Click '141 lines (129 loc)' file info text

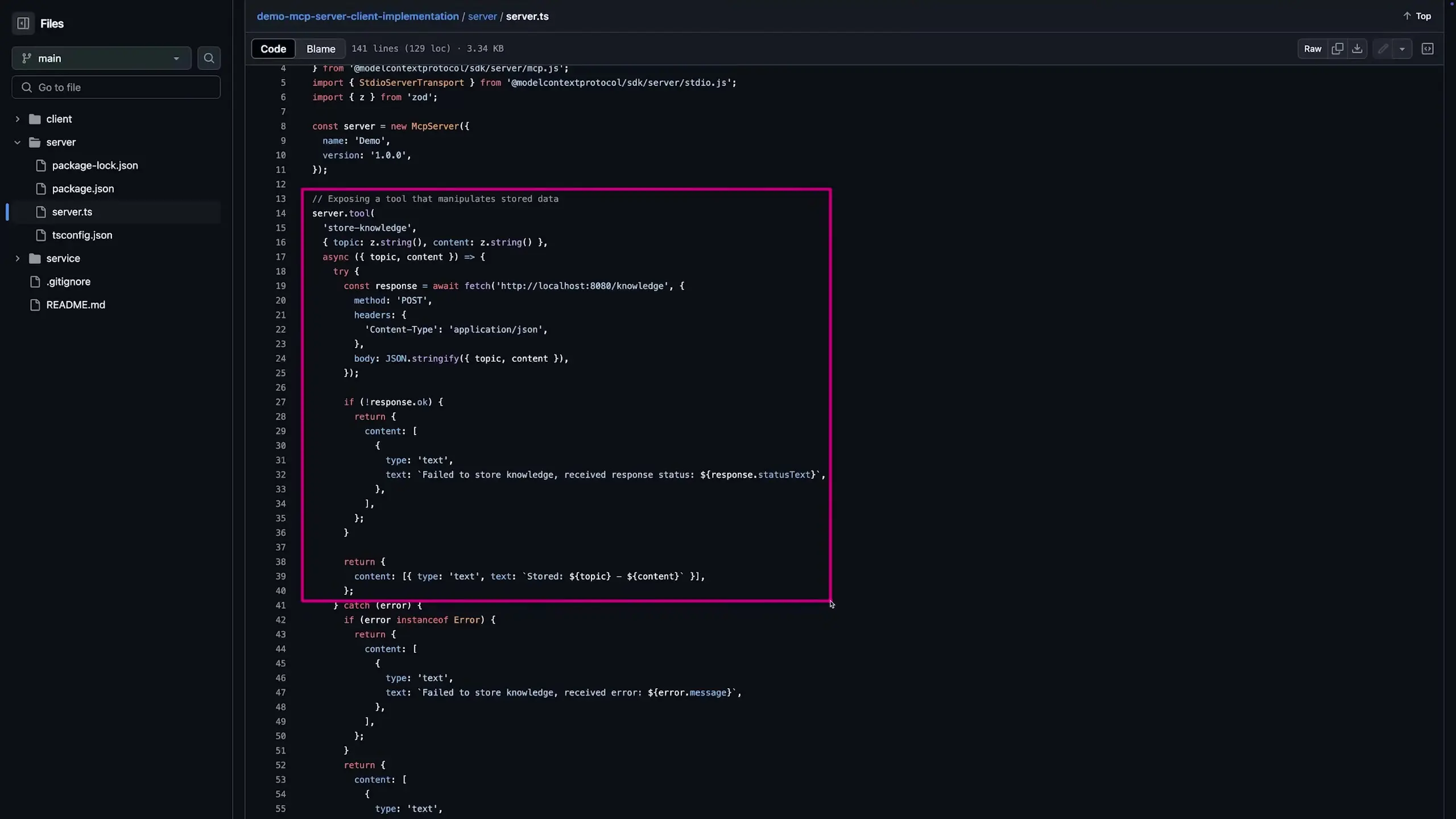point(401,49)
